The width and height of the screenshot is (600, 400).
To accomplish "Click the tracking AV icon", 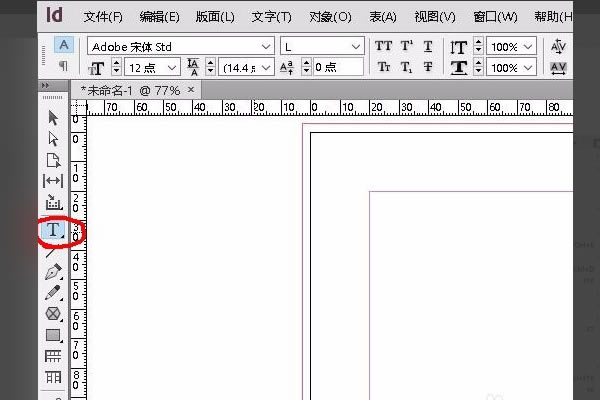I will [x=558, y=68].
